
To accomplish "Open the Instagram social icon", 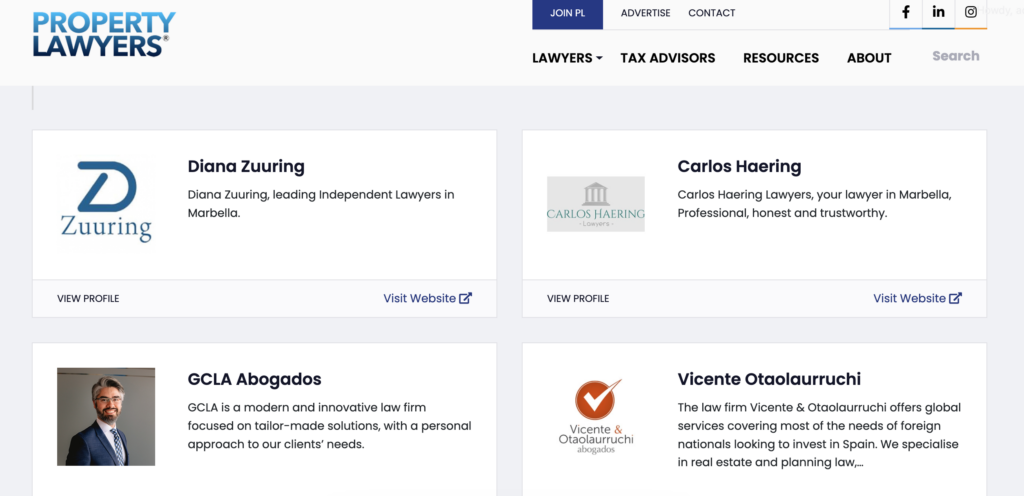I will point(970,13).
